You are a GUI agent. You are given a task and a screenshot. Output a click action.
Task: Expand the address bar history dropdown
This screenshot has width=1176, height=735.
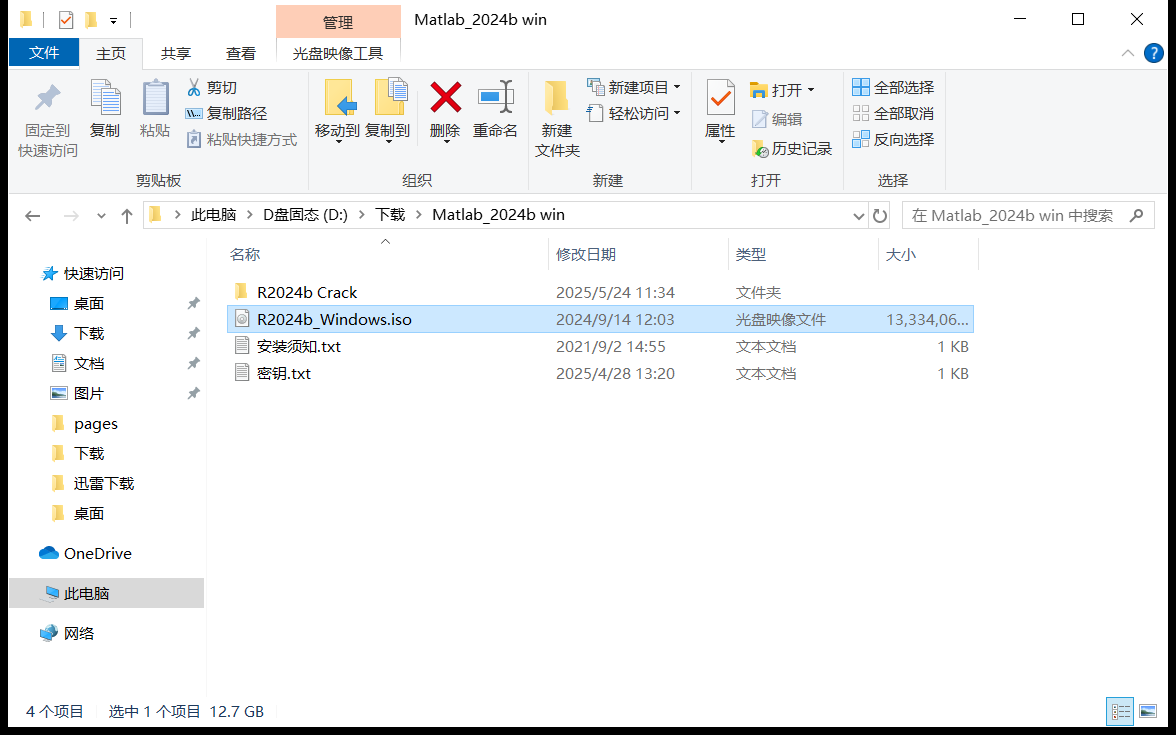[x=859, y=216]
